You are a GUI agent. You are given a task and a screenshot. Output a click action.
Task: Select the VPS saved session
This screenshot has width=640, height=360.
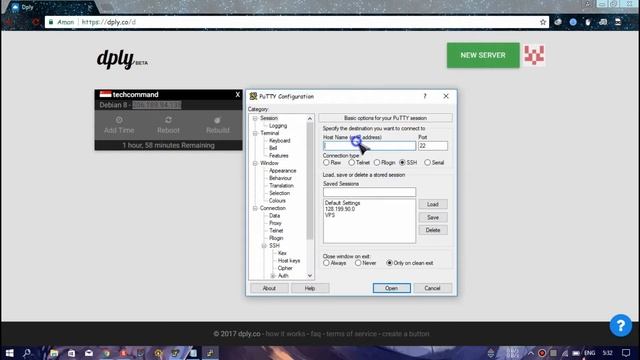[330, 215]
